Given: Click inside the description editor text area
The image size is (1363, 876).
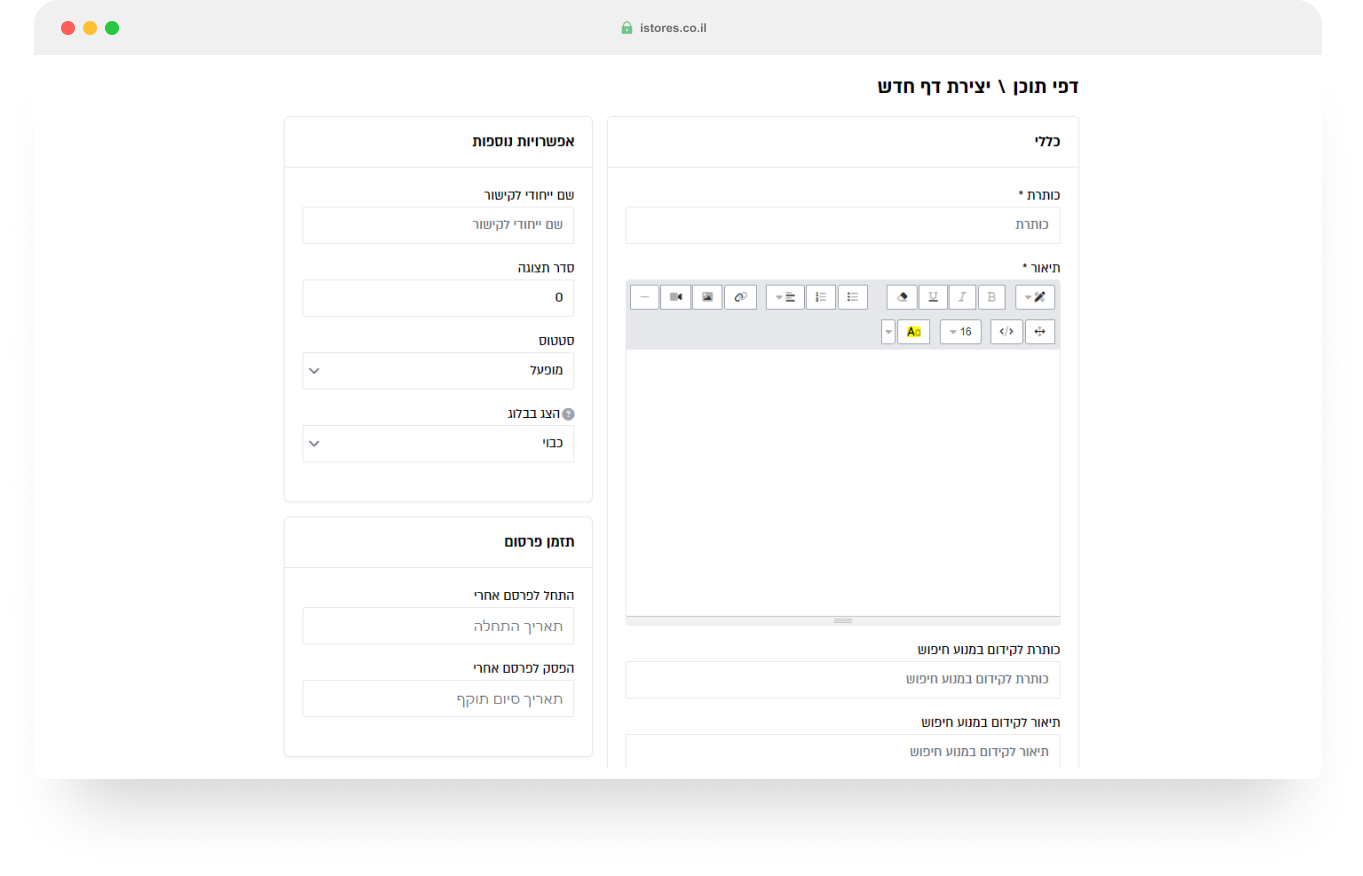Looking at the screenshot, I should [x=843, y=482].
